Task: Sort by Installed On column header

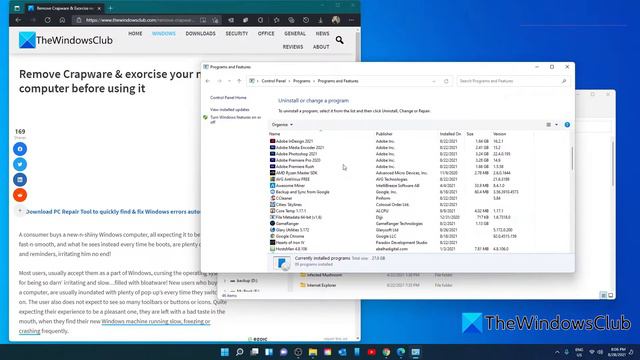Action: [x=450, y=134]
